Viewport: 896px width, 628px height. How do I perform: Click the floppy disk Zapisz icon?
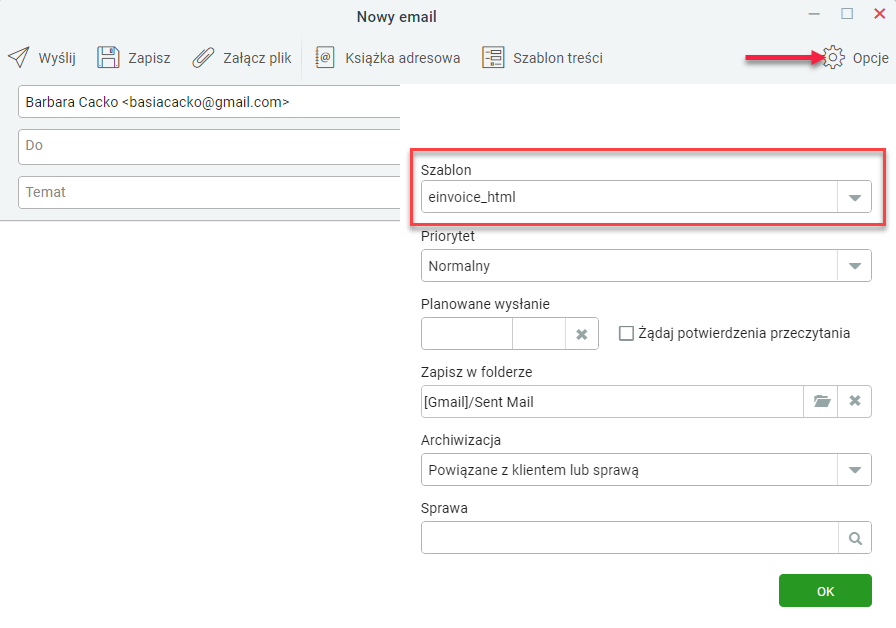point(108,58)
